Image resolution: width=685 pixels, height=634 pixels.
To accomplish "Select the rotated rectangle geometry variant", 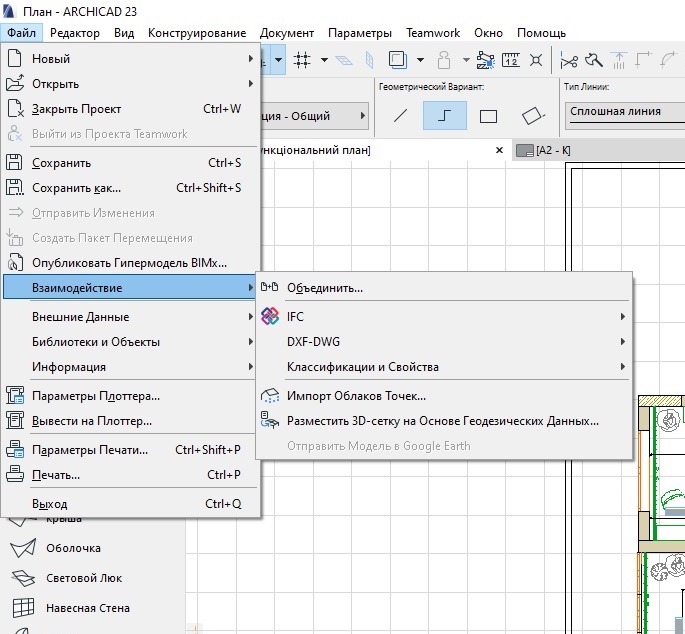I will (532, 116).
